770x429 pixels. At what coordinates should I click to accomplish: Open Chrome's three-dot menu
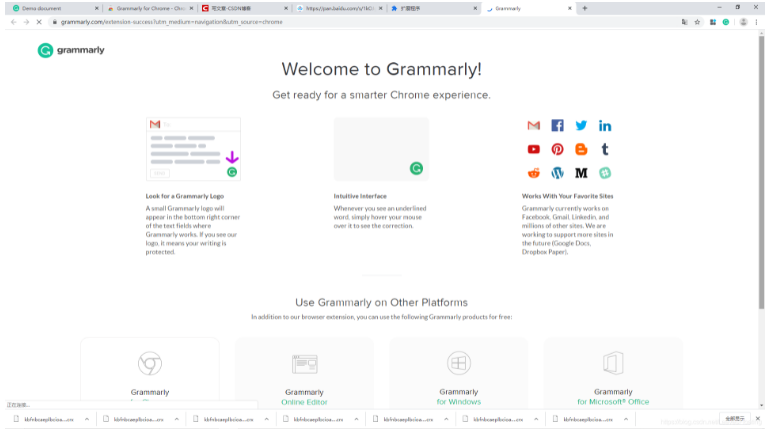point(757,21)
